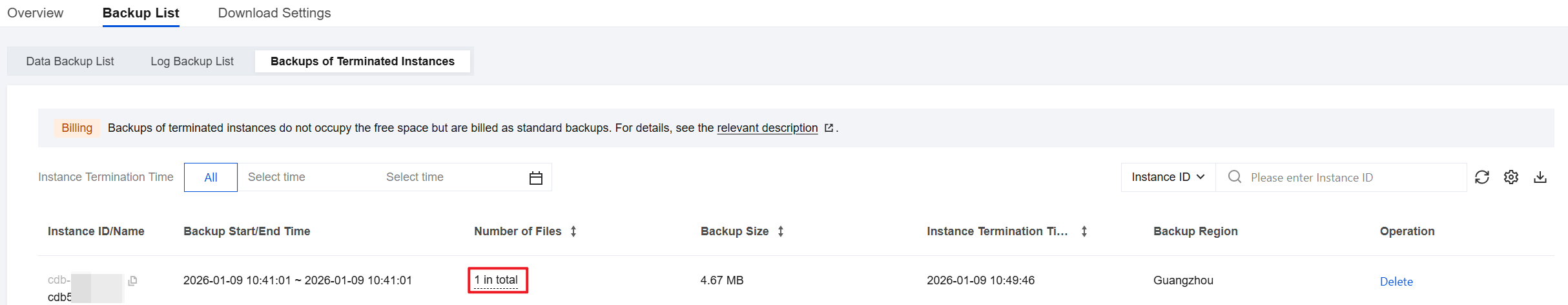
Task: Switch to Data Backup List
Action: [x=70, y=61]
